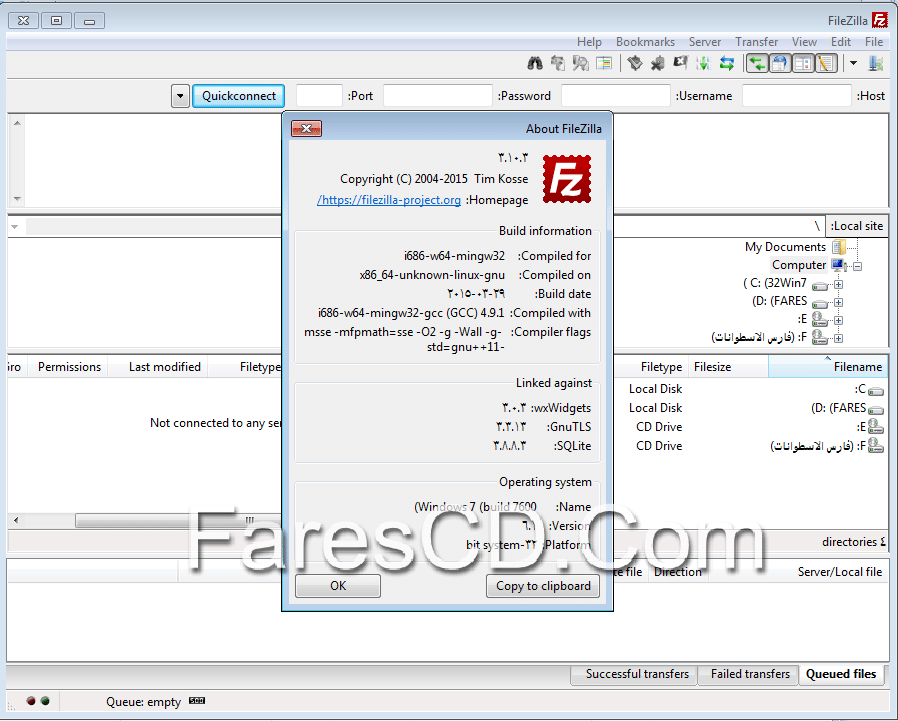Toggle the transfer queue display
This screenshot has height=721, width=898.
coord(757,63)
